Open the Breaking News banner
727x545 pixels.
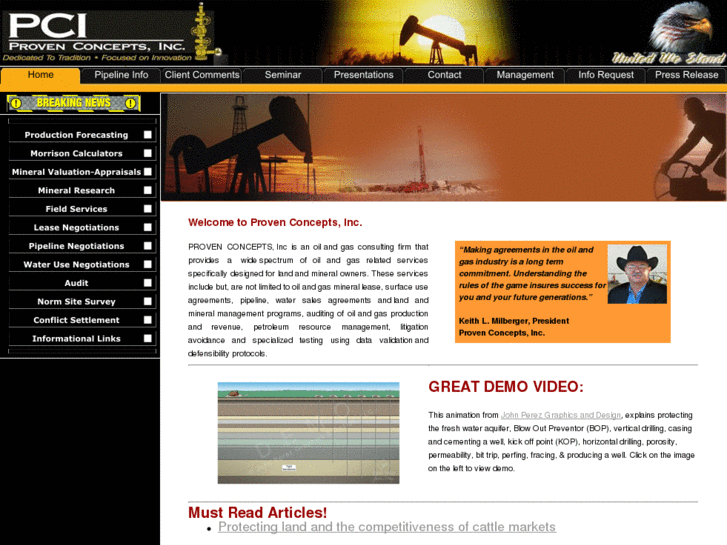click(74, 103)
